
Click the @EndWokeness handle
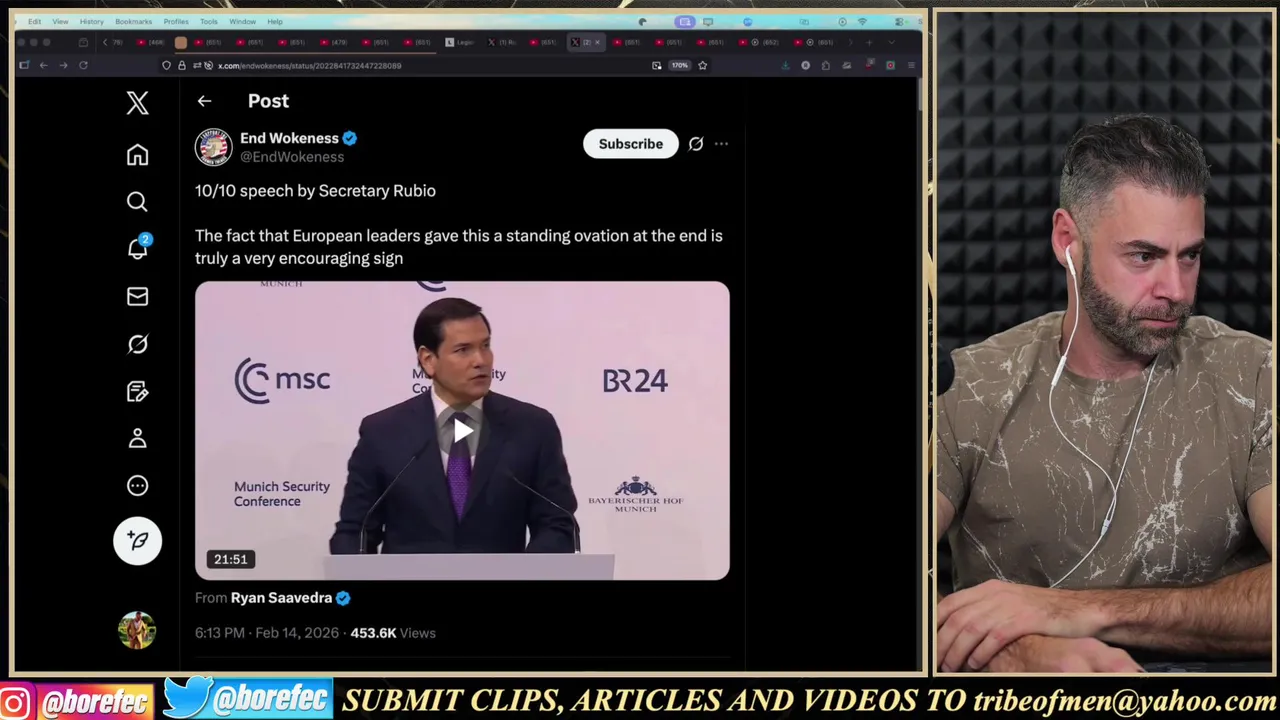(291, 157)
